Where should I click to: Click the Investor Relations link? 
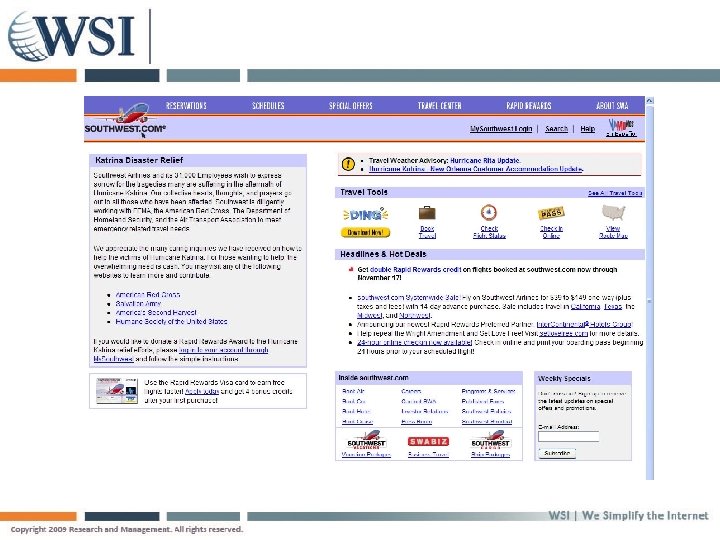[x=425, y=411]
